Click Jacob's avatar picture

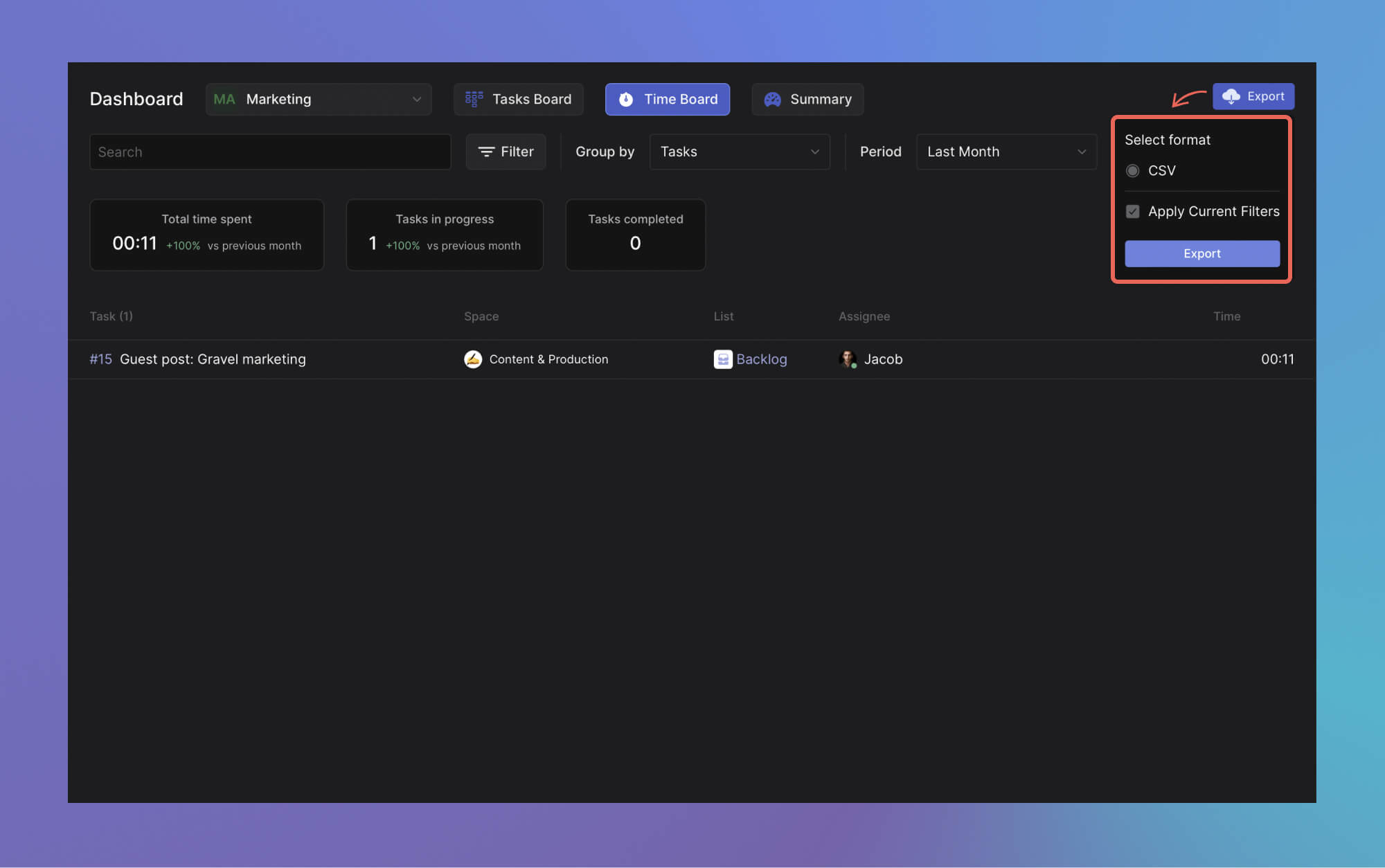[847, 359]
